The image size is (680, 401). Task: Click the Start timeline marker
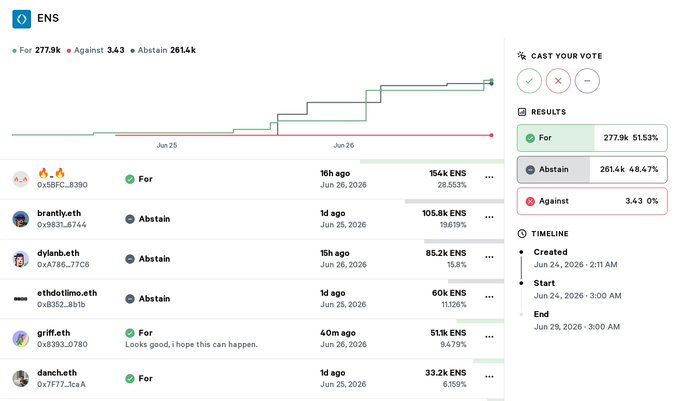521,283
